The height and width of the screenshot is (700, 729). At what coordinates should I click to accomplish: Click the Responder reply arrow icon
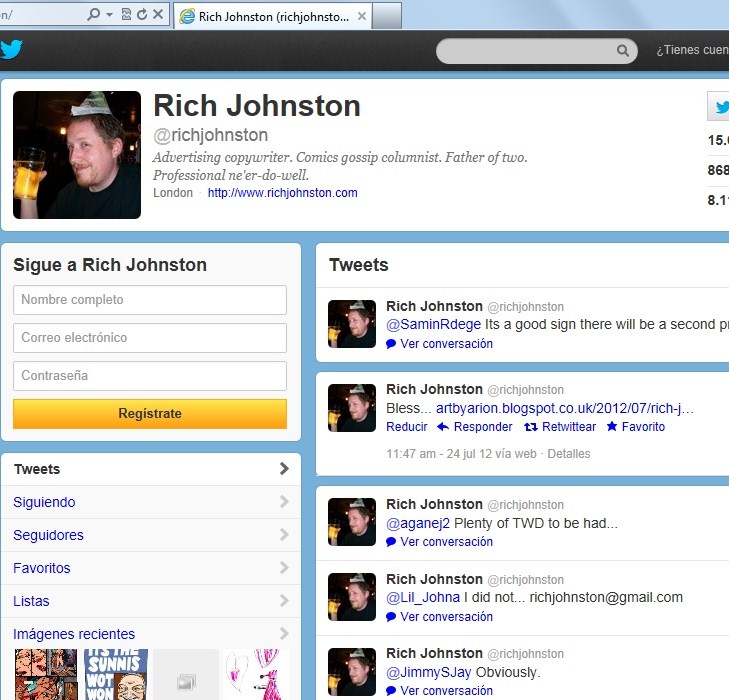pyautogui.click(x=443, y=427)
